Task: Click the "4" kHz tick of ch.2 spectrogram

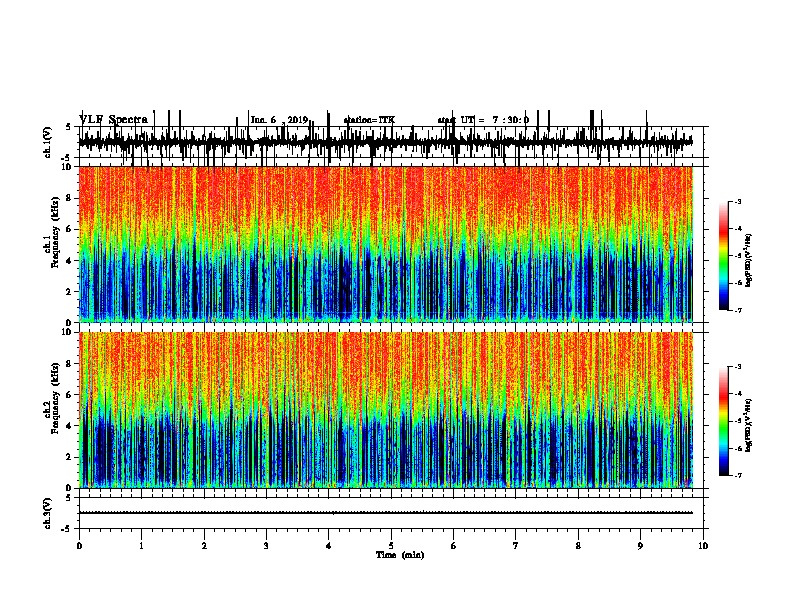Action: click(x=70, y=426)
